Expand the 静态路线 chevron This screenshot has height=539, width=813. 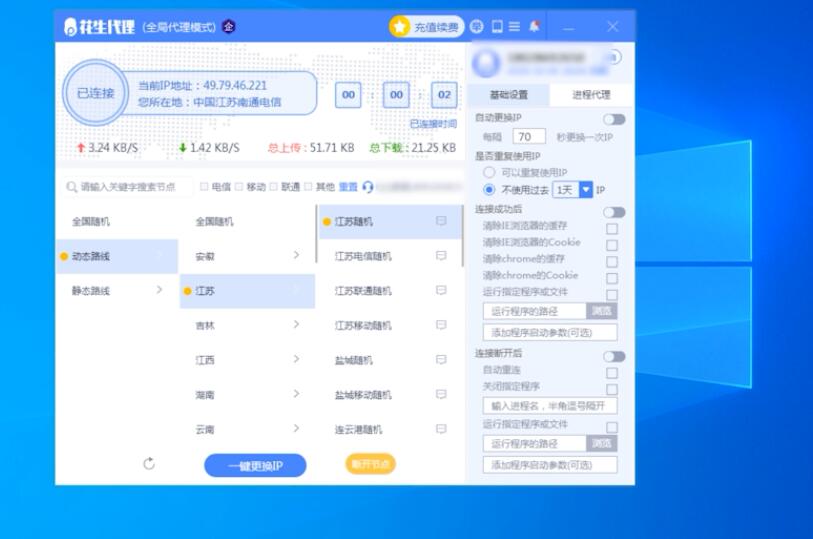coord(159,290)
